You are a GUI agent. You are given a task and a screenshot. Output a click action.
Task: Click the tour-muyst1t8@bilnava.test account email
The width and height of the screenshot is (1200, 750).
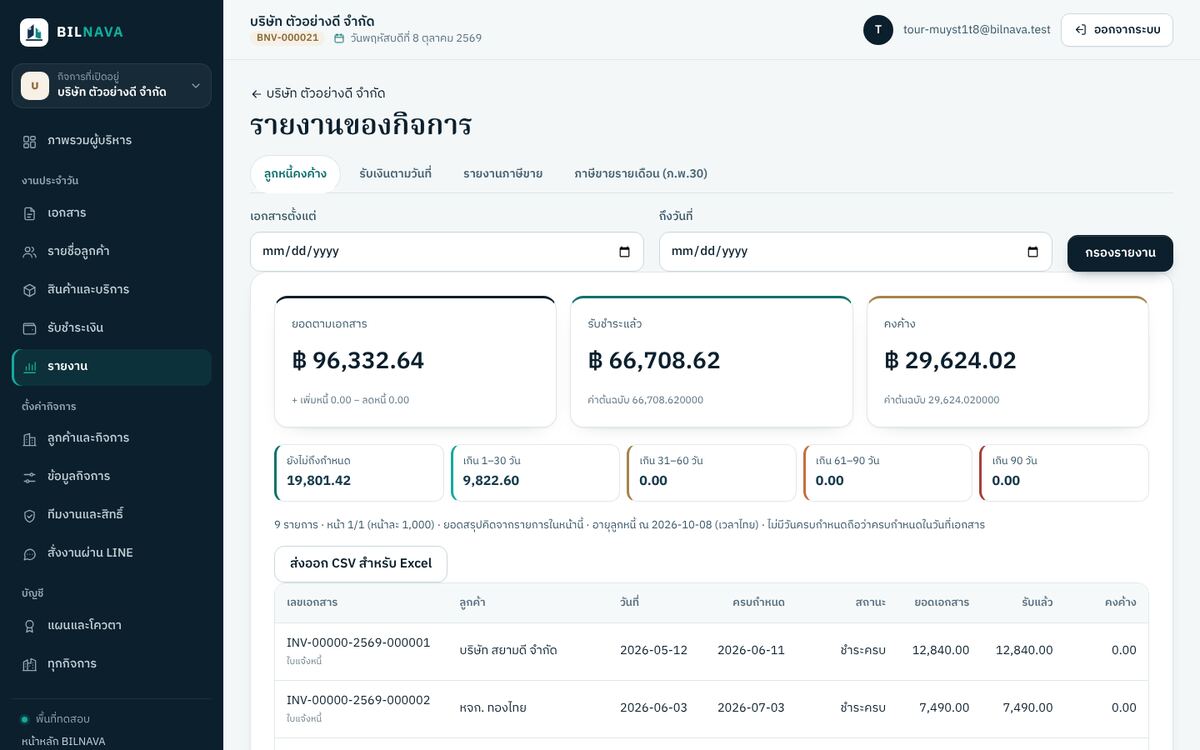(977, 30)
